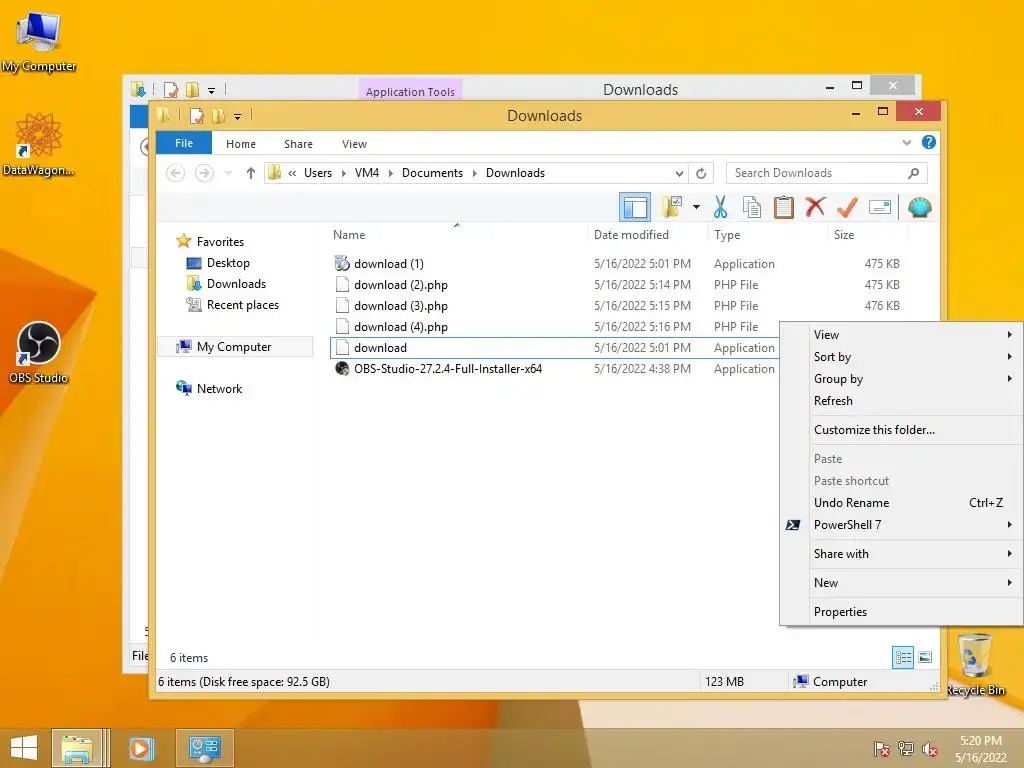The image size is (1024, 768).
Task: Expand the arrow after Documents breadcrumb
Action: pos(475,173)
